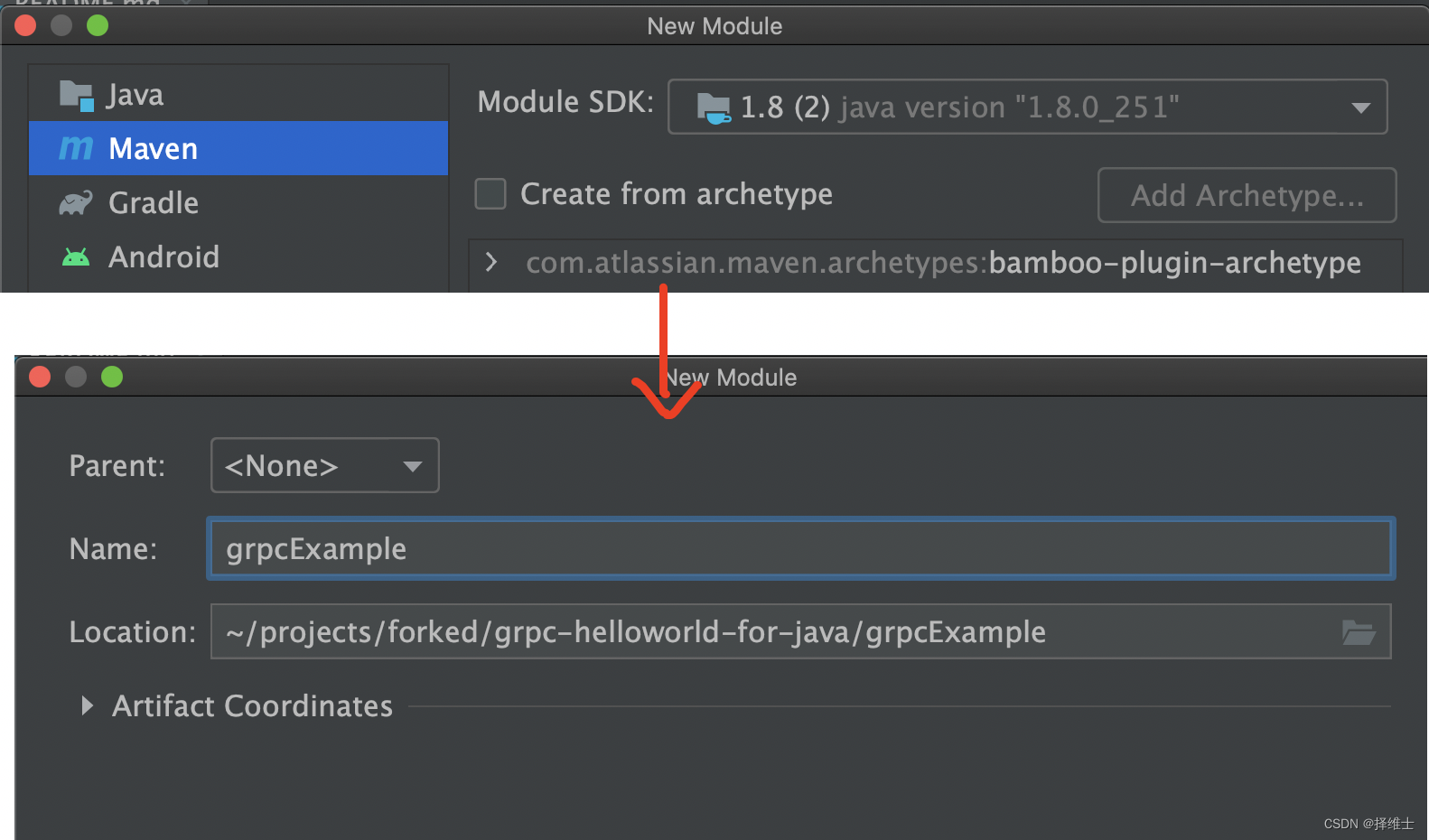Expand the bamboo-plugin-archetype entry
Viewport: 1429px width, 840px height.
coord(491,262)
